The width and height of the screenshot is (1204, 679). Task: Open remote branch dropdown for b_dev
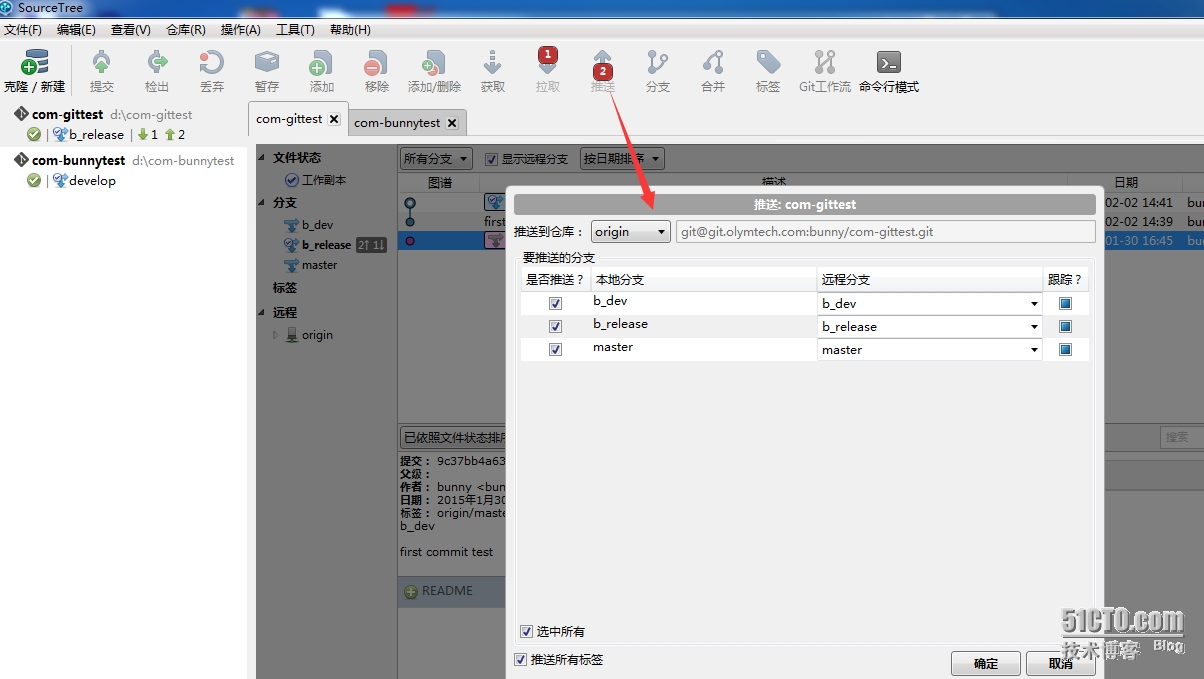coord(930,303)
